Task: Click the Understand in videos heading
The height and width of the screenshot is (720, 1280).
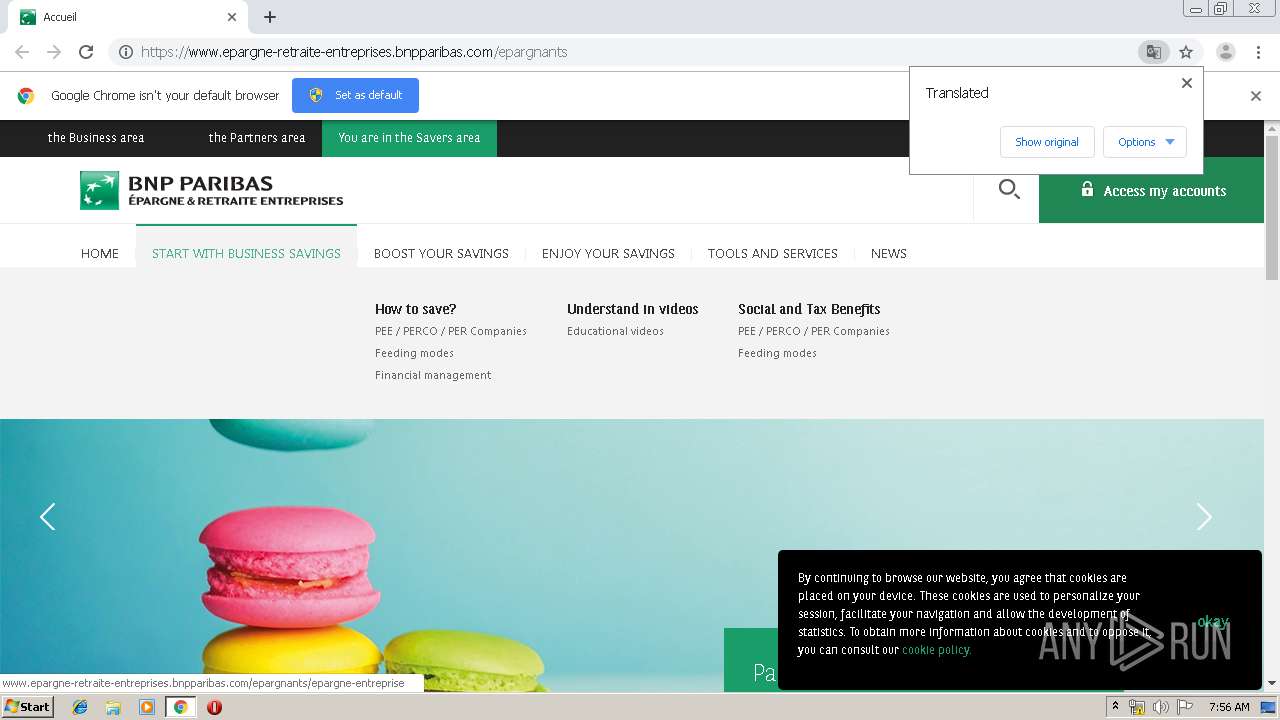Action: (633, 309)
